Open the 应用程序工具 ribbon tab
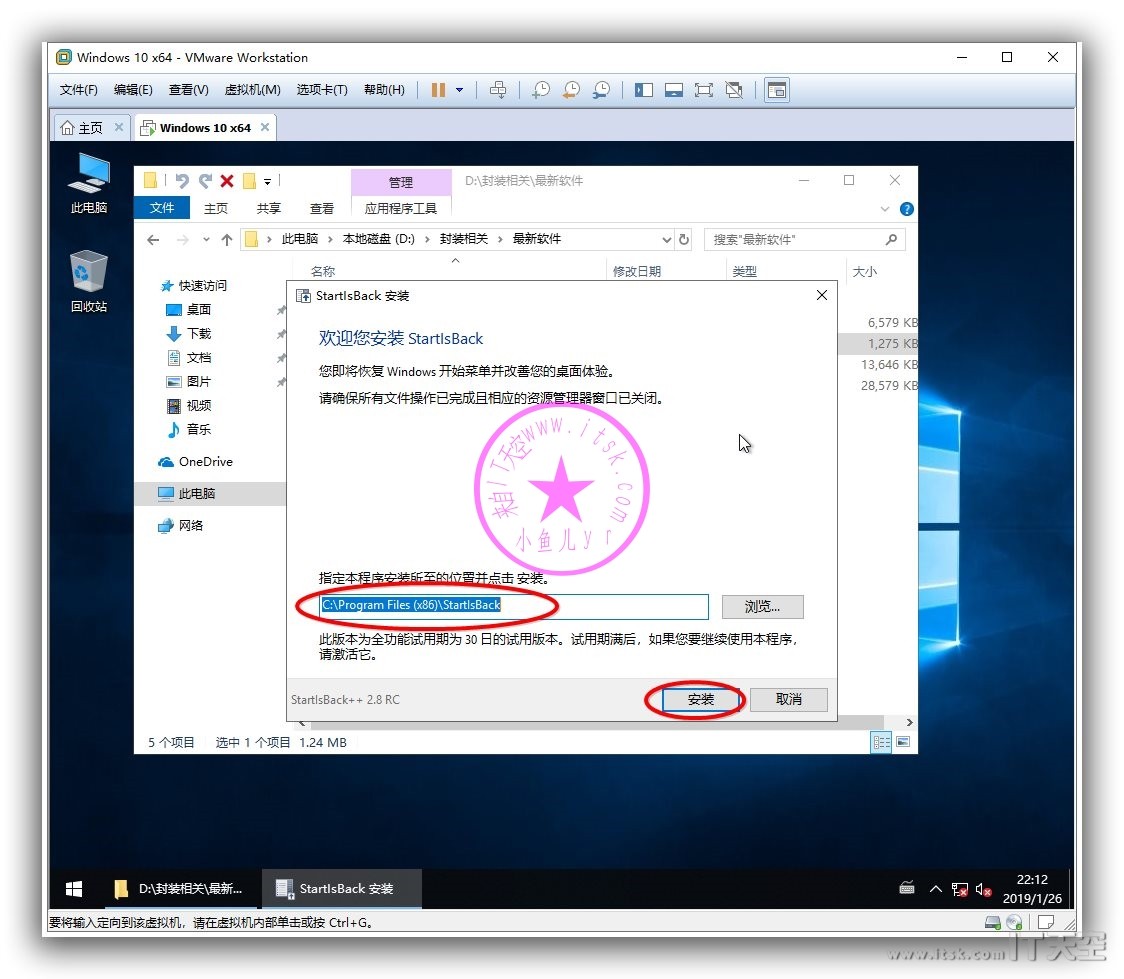1124x979 pixels. click(x=401, y=208)
